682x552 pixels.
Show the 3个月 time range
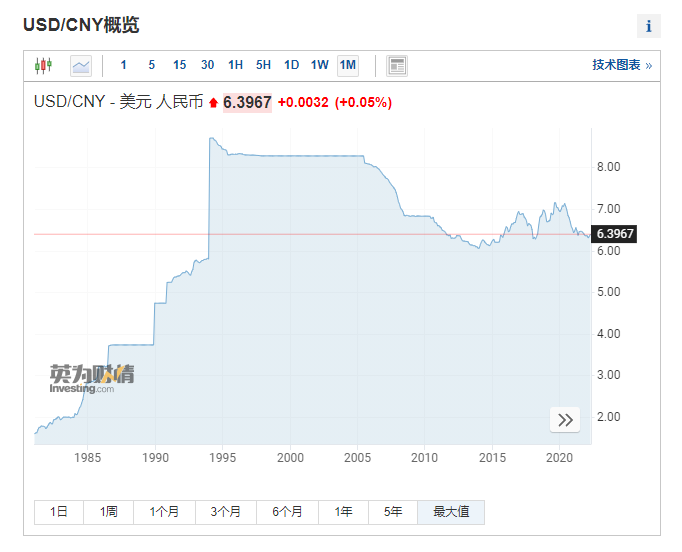pyautogui.click(x=226, y=512)
